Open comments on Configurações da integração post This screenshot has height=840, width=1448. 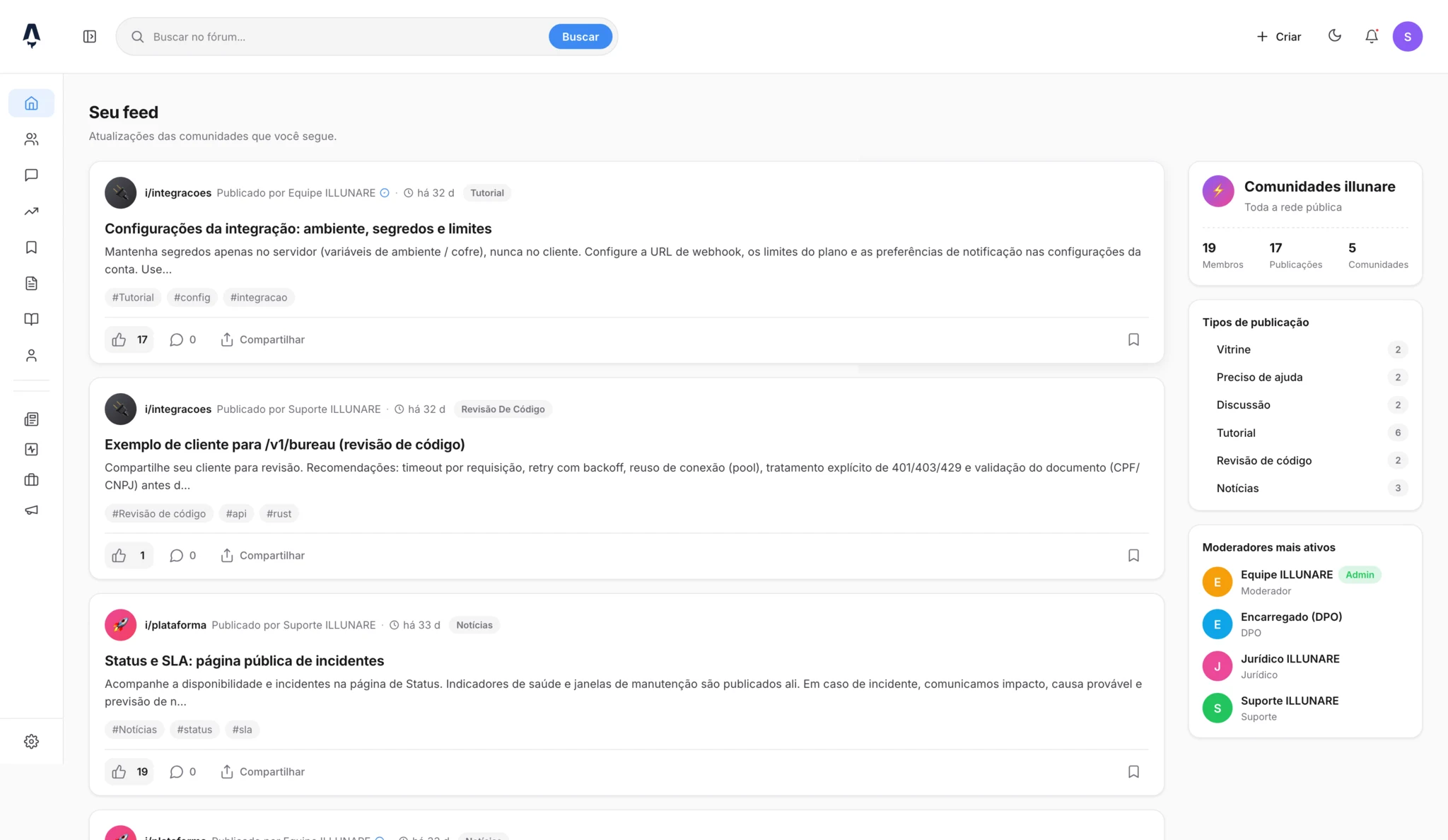(x=183, y=340)
